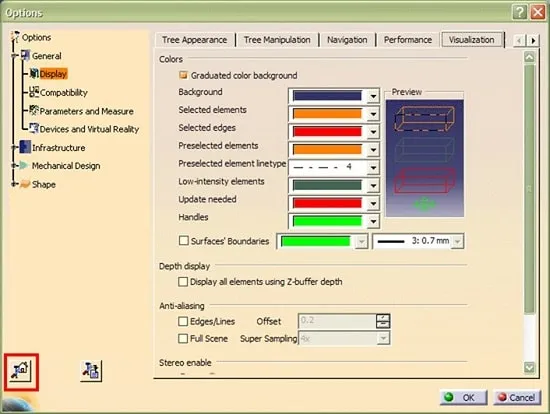The image size is (550, 414).
Task: Click the Options root tree icon
Action: point(15,37)
